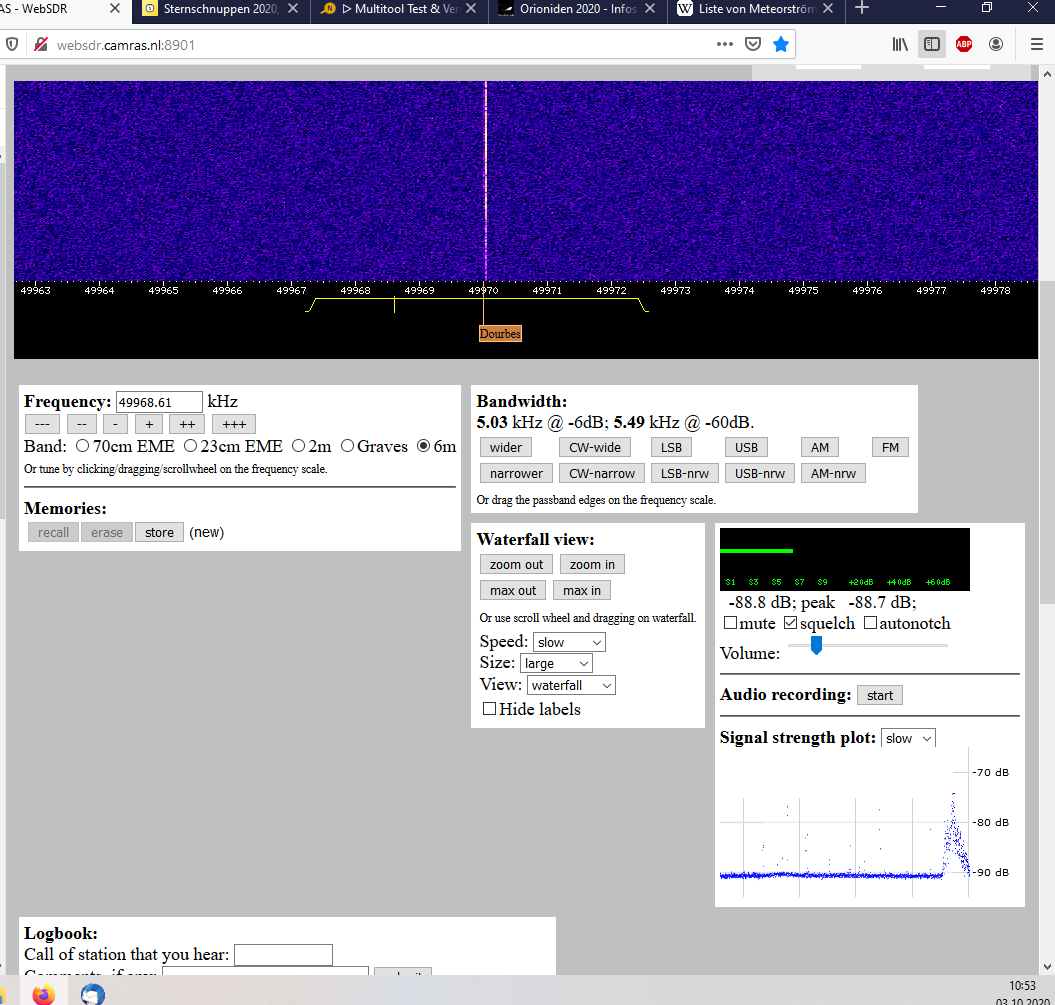Step frequency up with +++ button
Image resolution: width=1055 pixels, height=1005 pixels.
tap(233, 424)
